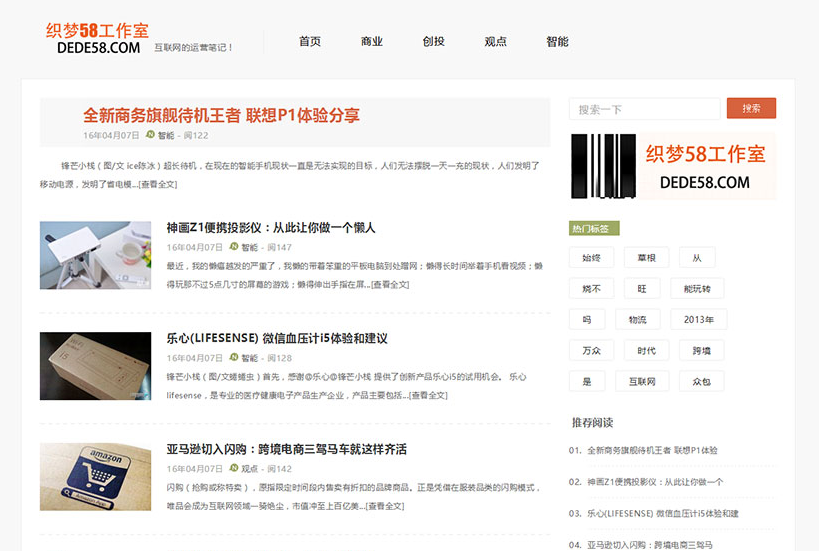819x551 pixels.
Task: Click 查看全文 for the 神画Z1 article
Action: [390, 285]
